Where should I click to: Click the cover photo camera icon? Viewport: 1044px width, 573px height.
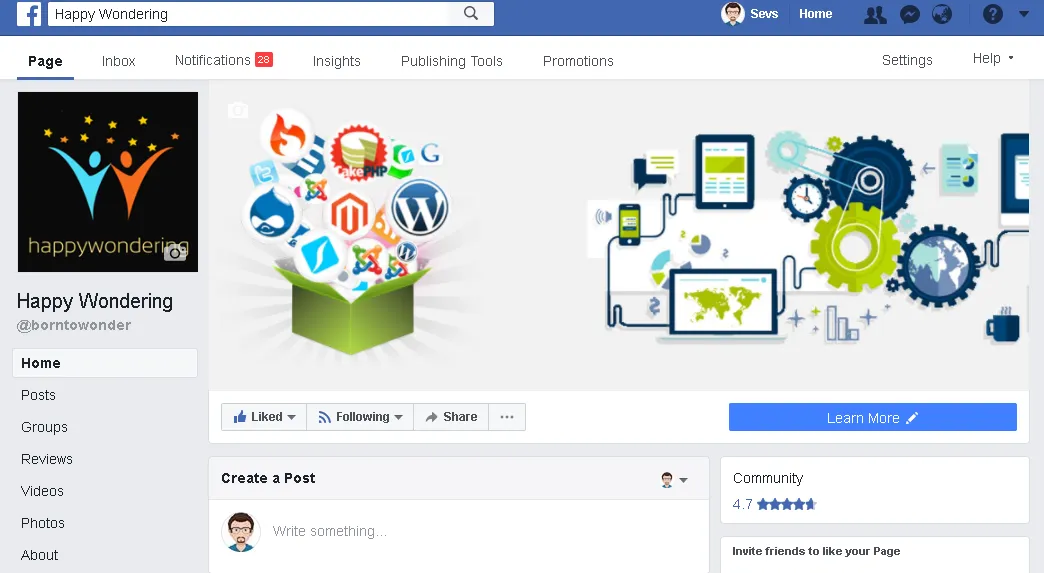(238, 110)
